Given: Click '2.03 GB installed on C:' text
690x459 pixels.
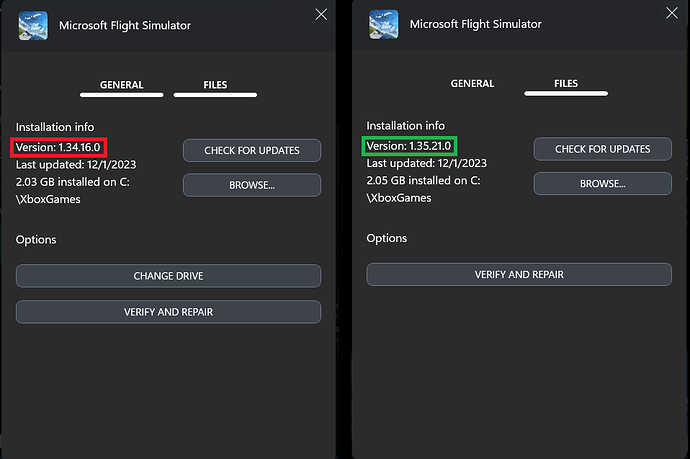Looking at the screenshot, I should point(73,182).
